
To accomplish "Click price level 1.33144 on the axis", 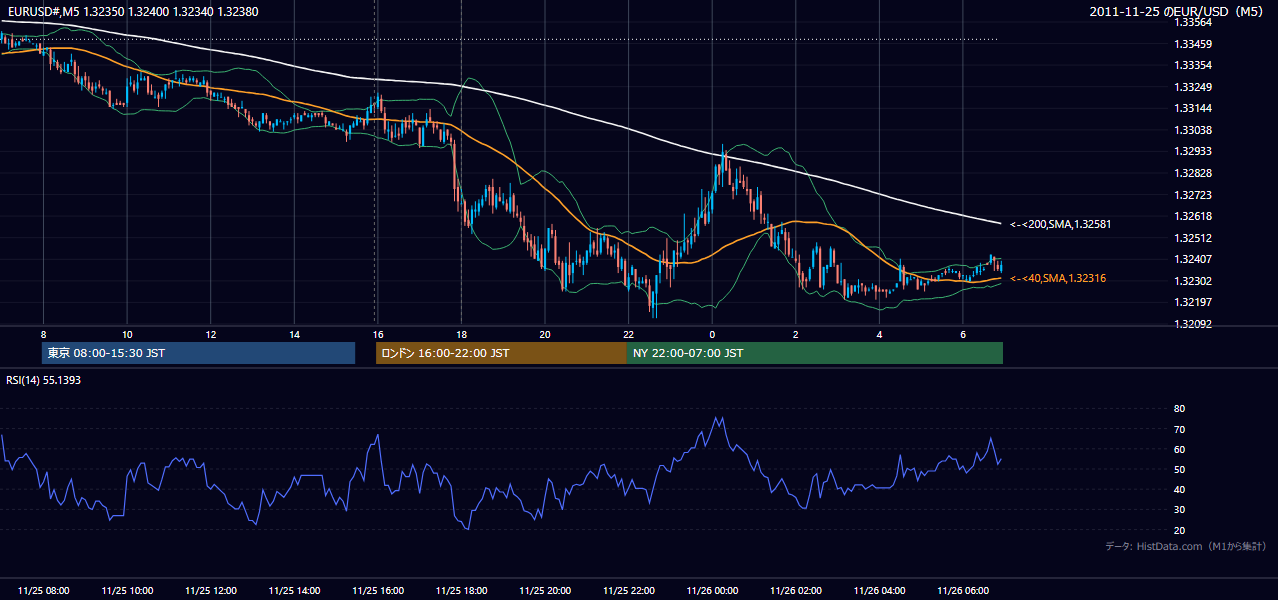I will click(x=1194, y=108).
